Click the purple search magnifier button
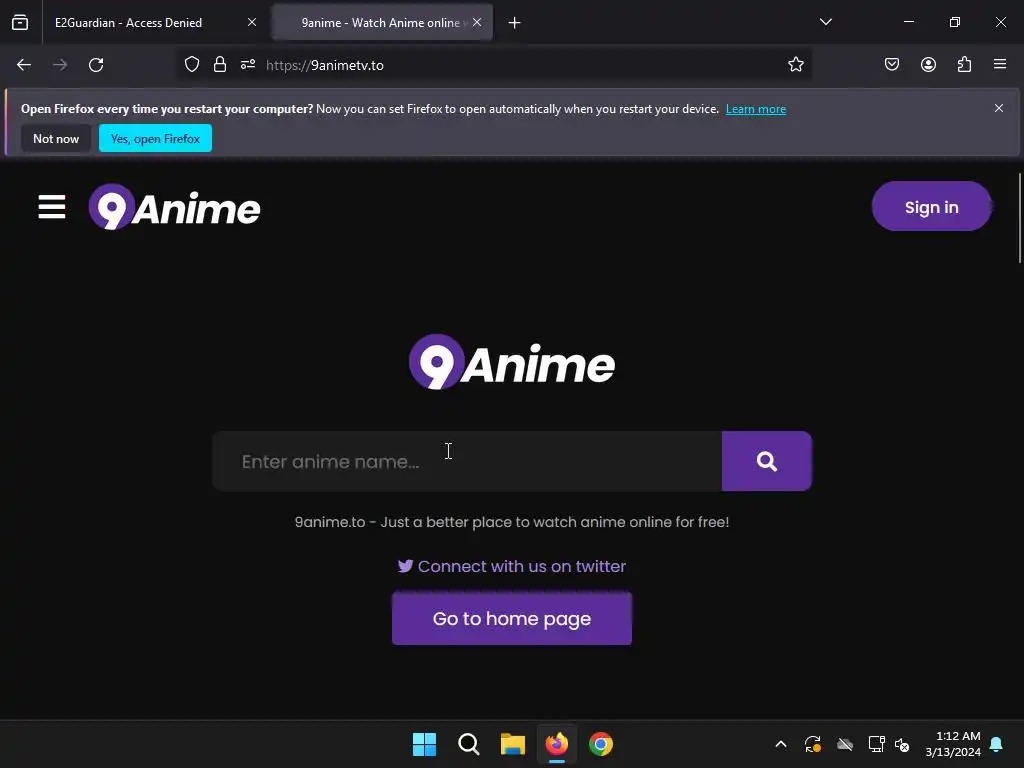This screenshot has height=768, width=1024. click(767, 461)
